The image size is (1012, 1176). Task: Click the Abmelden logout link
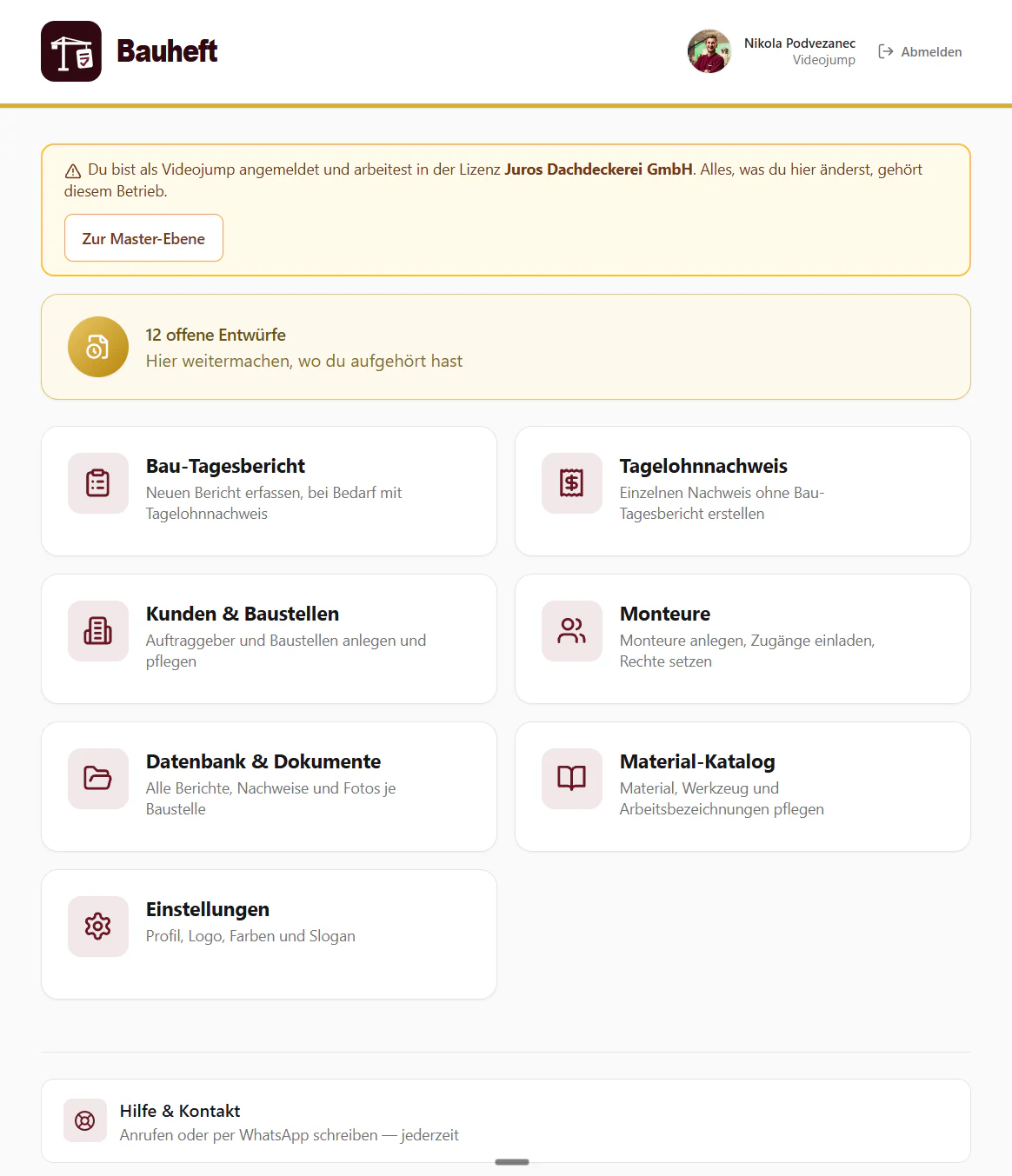point(920,51)
